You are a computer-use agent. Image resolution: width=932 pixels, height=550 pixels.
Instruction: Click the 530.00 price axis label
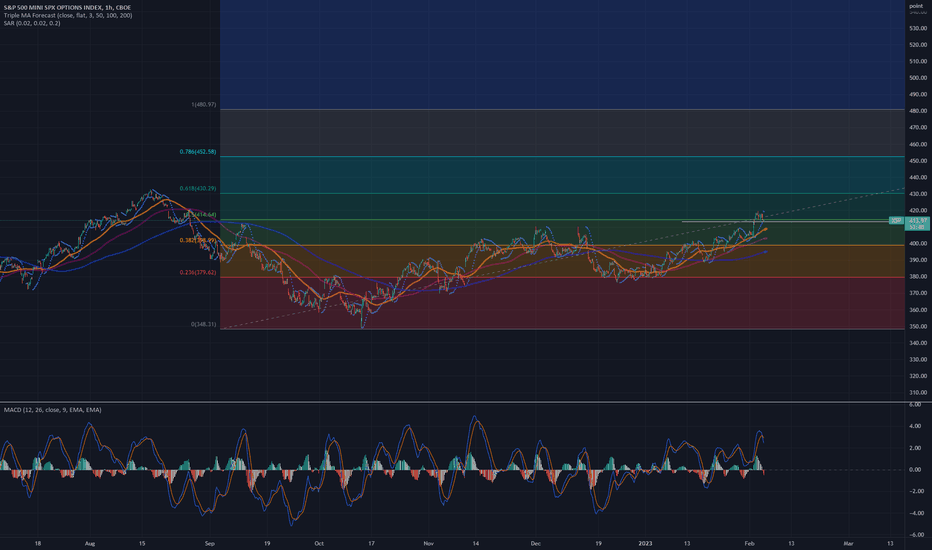[x=918, y=28]
